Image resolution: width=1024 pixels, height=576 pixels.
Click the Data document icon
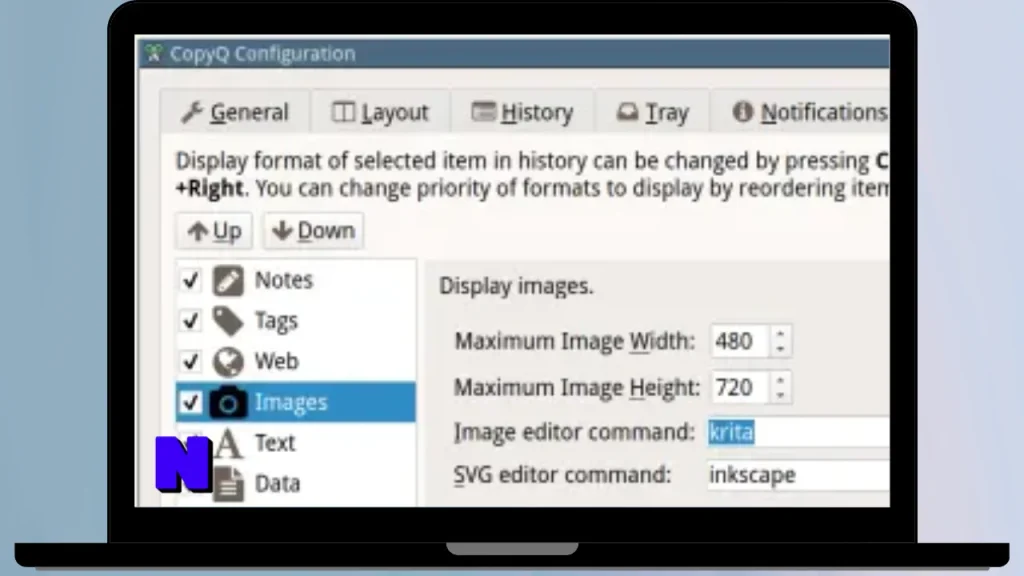[x=228, y=484]
